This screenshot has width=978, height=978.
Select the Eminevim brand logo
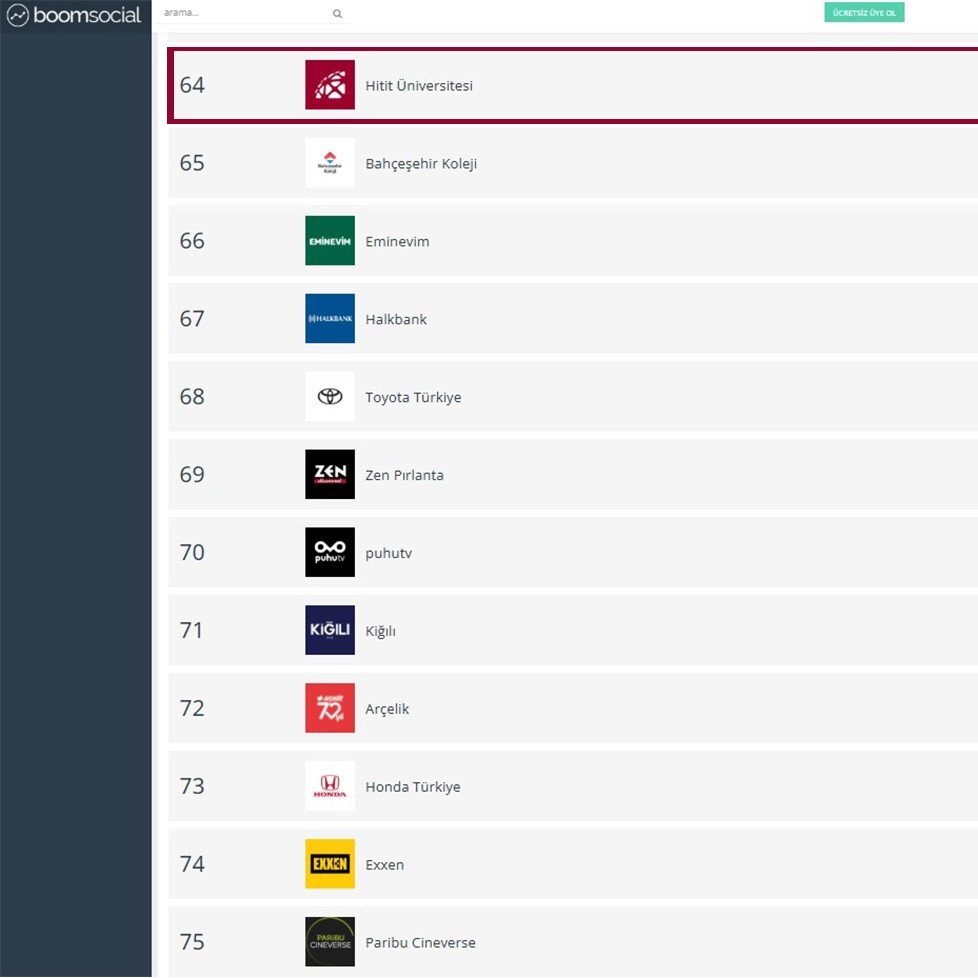click(x=329, y=241)
